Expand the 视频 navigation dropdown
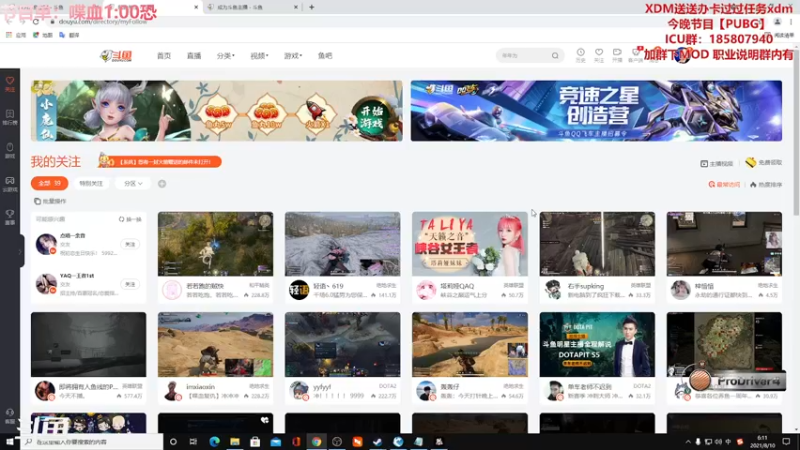Image resolution: width=800 pixels, height=450 pixels. click(x=259, y=56)
